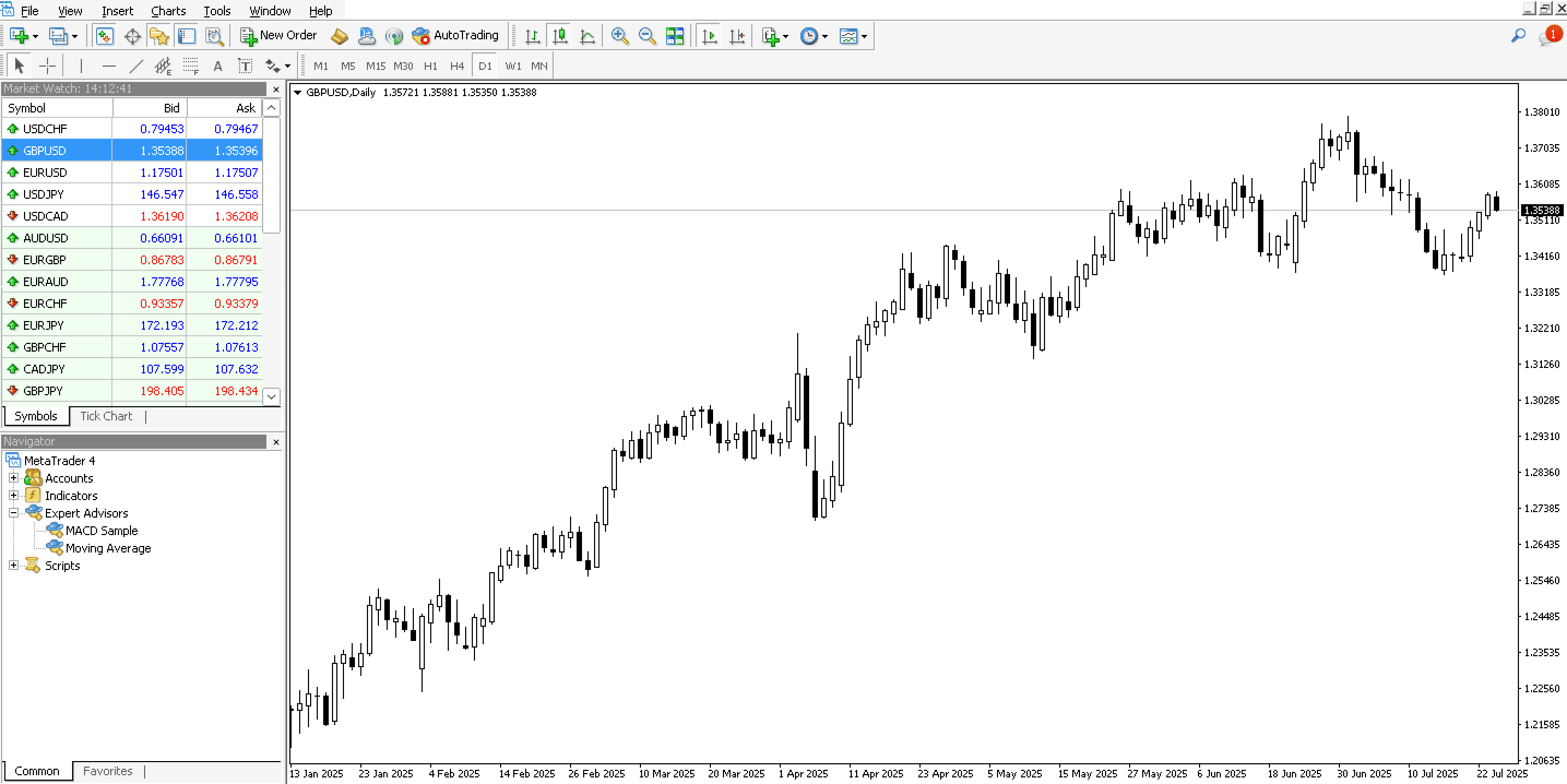
Task: Zoom out on the chart
Action: (646, 36)
